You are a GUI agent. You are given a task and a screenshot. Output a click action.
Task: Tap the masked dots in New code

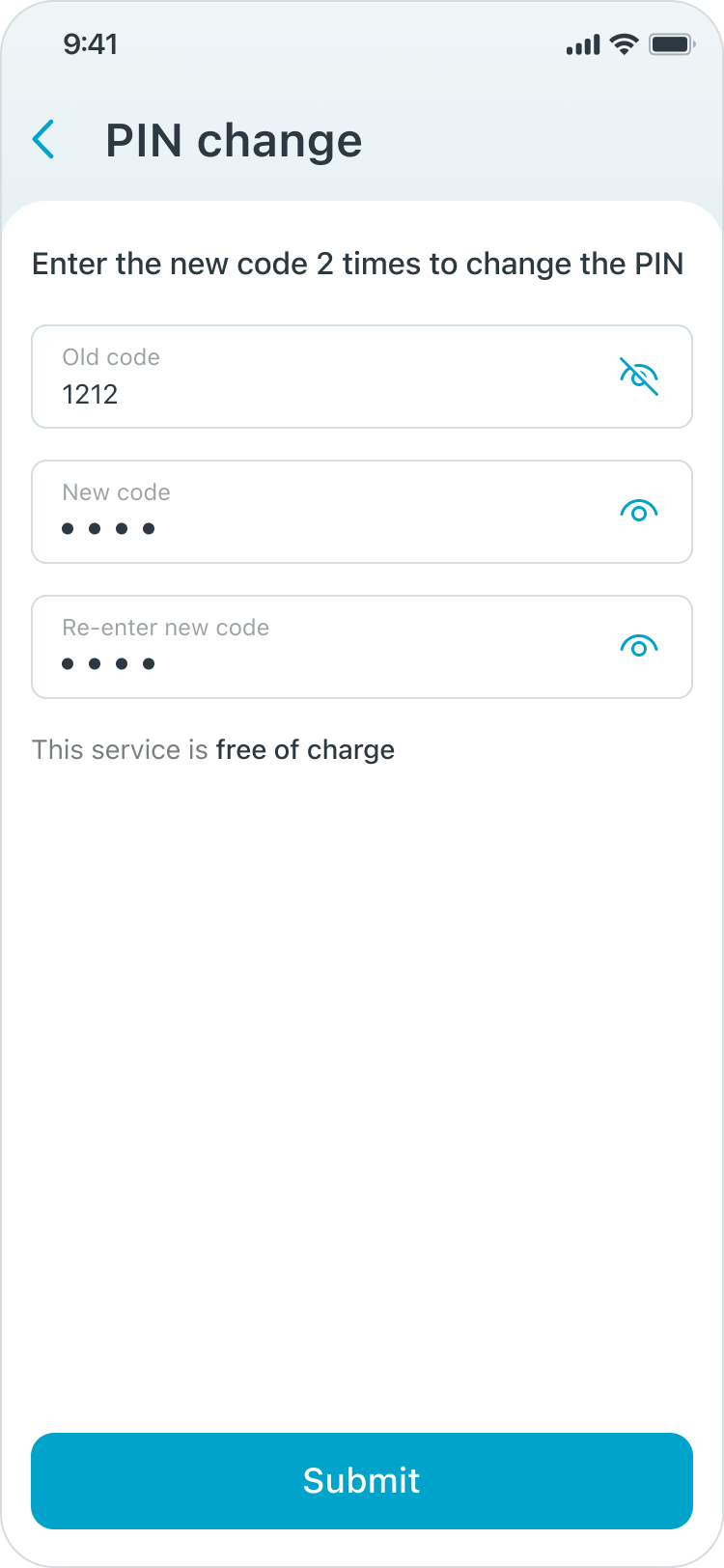tap(108, 528)
